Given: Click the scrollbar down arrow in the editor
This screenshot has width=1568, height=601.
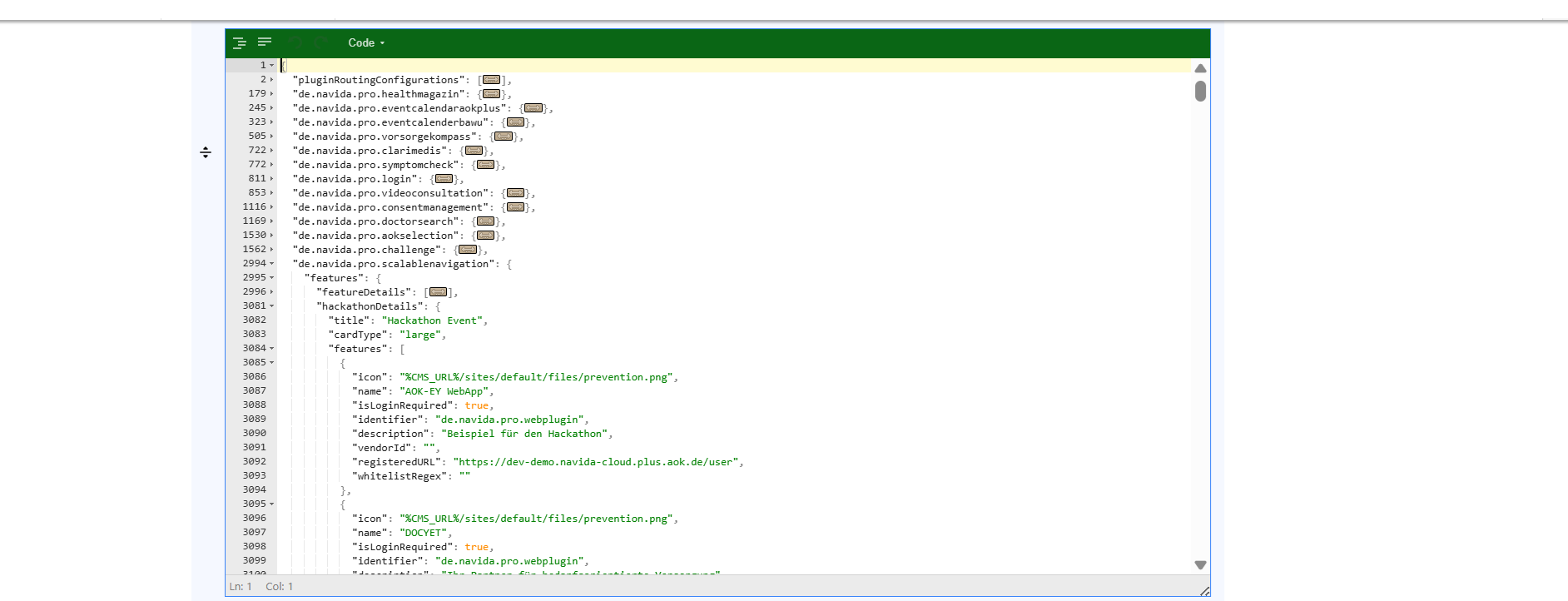Looking at the screenshot, I should click(x=1200, y=564).
